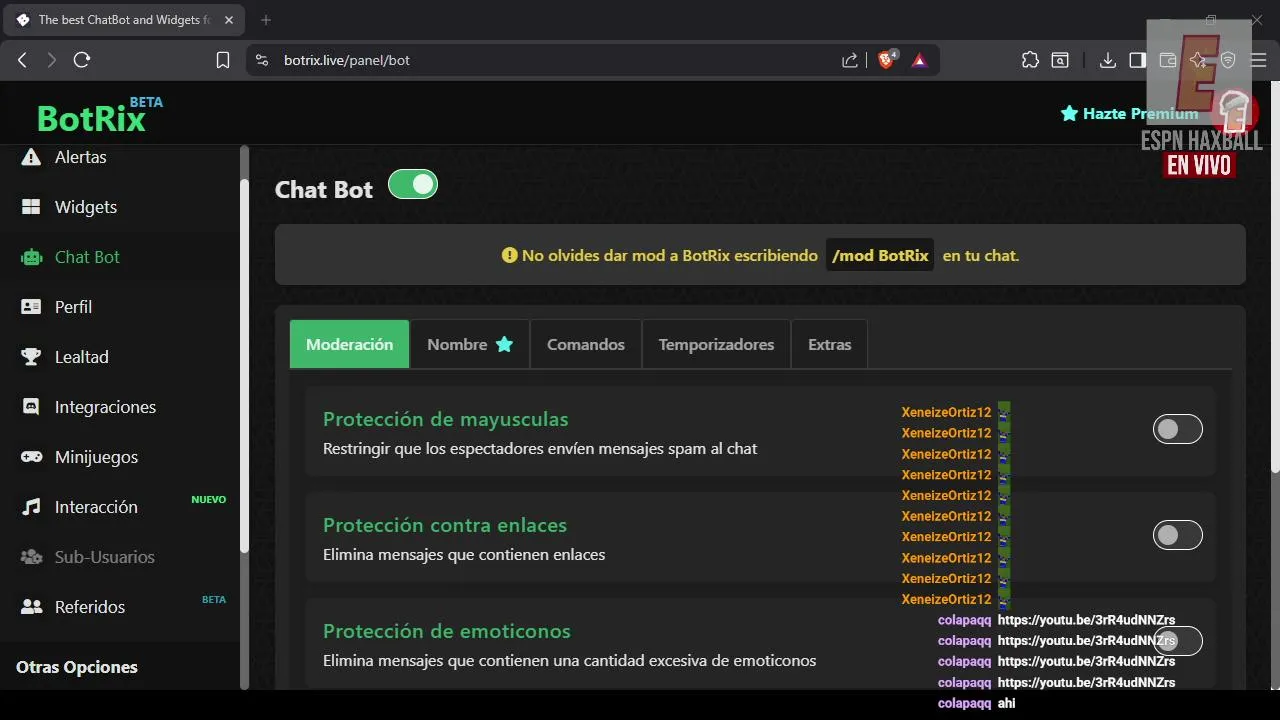
Task: Click the Lealtad trophy icon
Action: tap(32, 357)
